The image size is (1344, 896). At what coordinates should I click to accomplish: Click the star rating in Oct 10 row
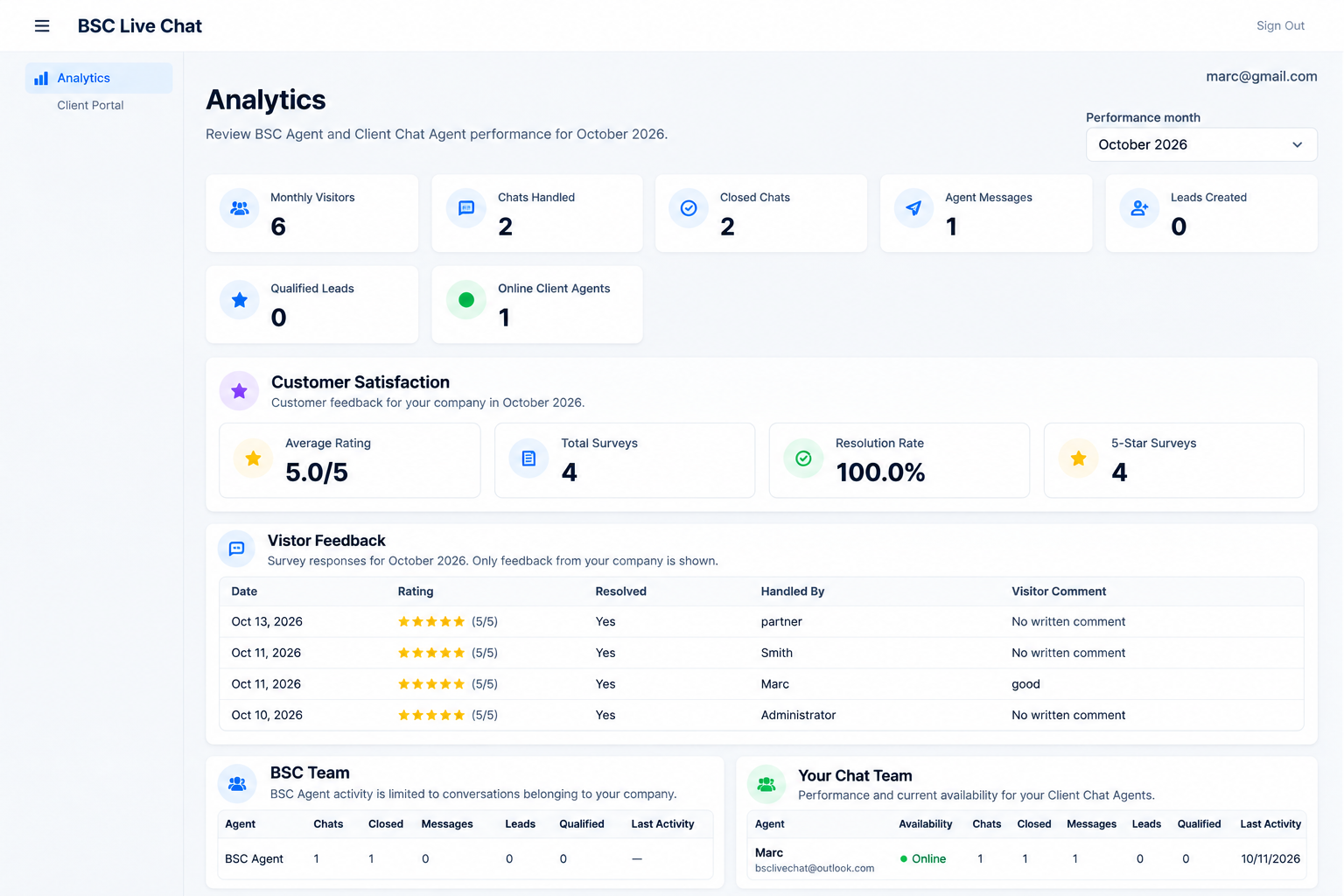tap(431, 716)
